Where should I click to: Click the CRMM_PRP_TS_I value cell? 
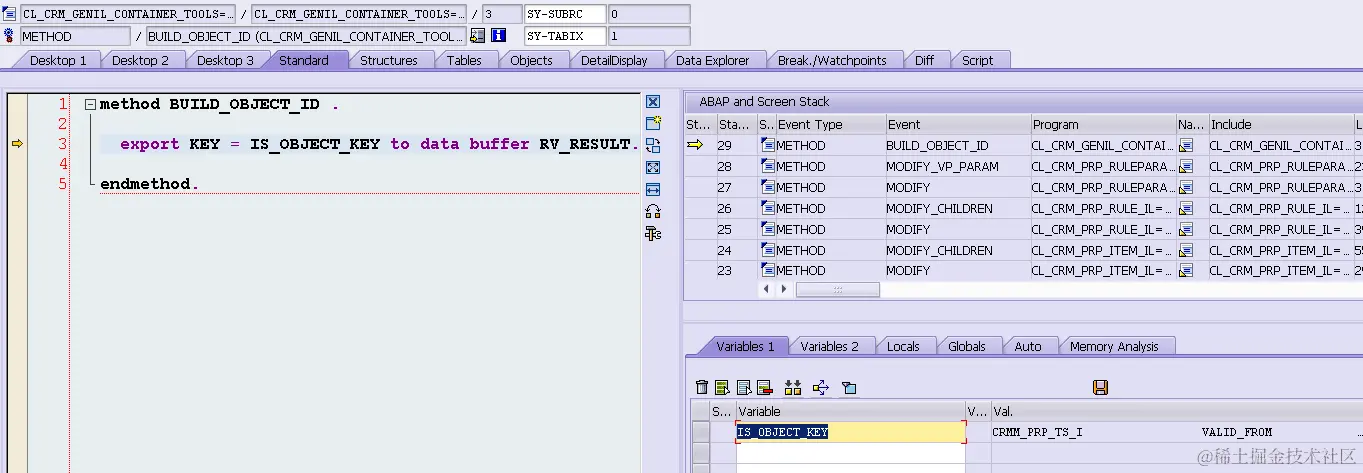click(x=1037, y=432)
